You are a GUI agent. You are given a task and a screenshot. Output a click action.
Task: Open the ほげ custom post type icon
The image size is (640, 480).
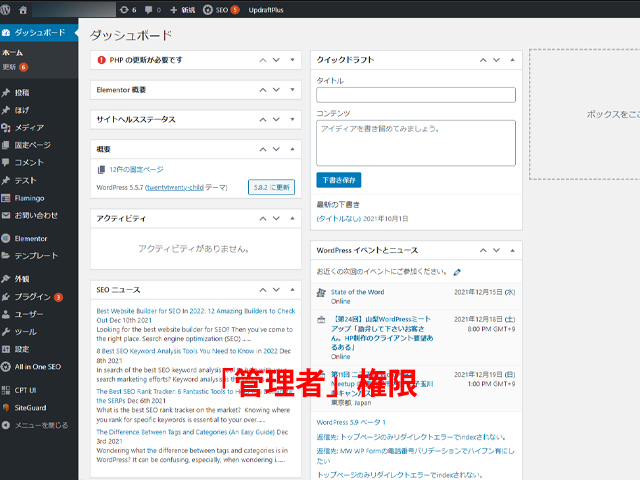point(6,110)
